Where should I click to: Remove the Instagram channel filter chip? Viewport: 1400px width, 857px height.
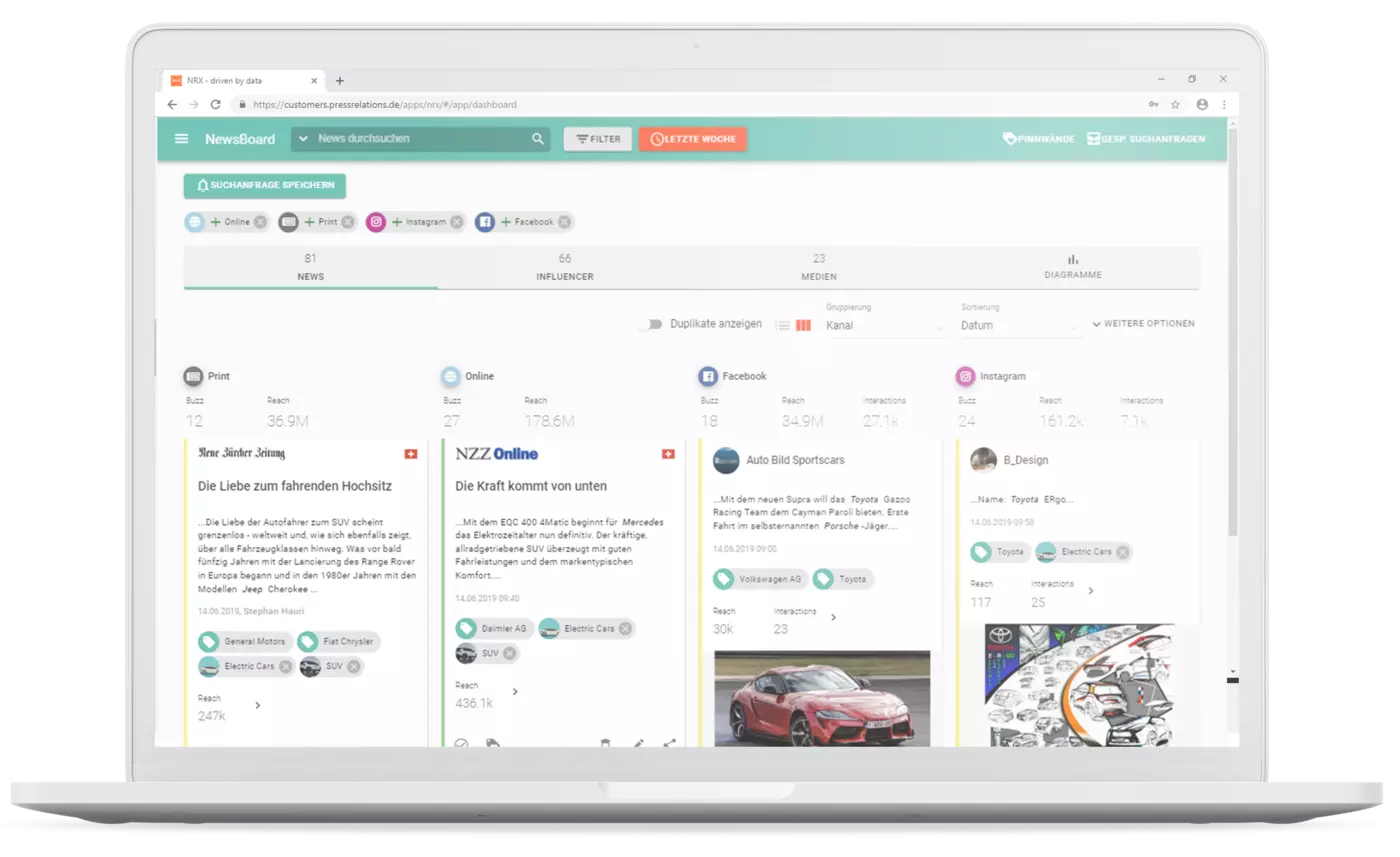tap(456, 222)
